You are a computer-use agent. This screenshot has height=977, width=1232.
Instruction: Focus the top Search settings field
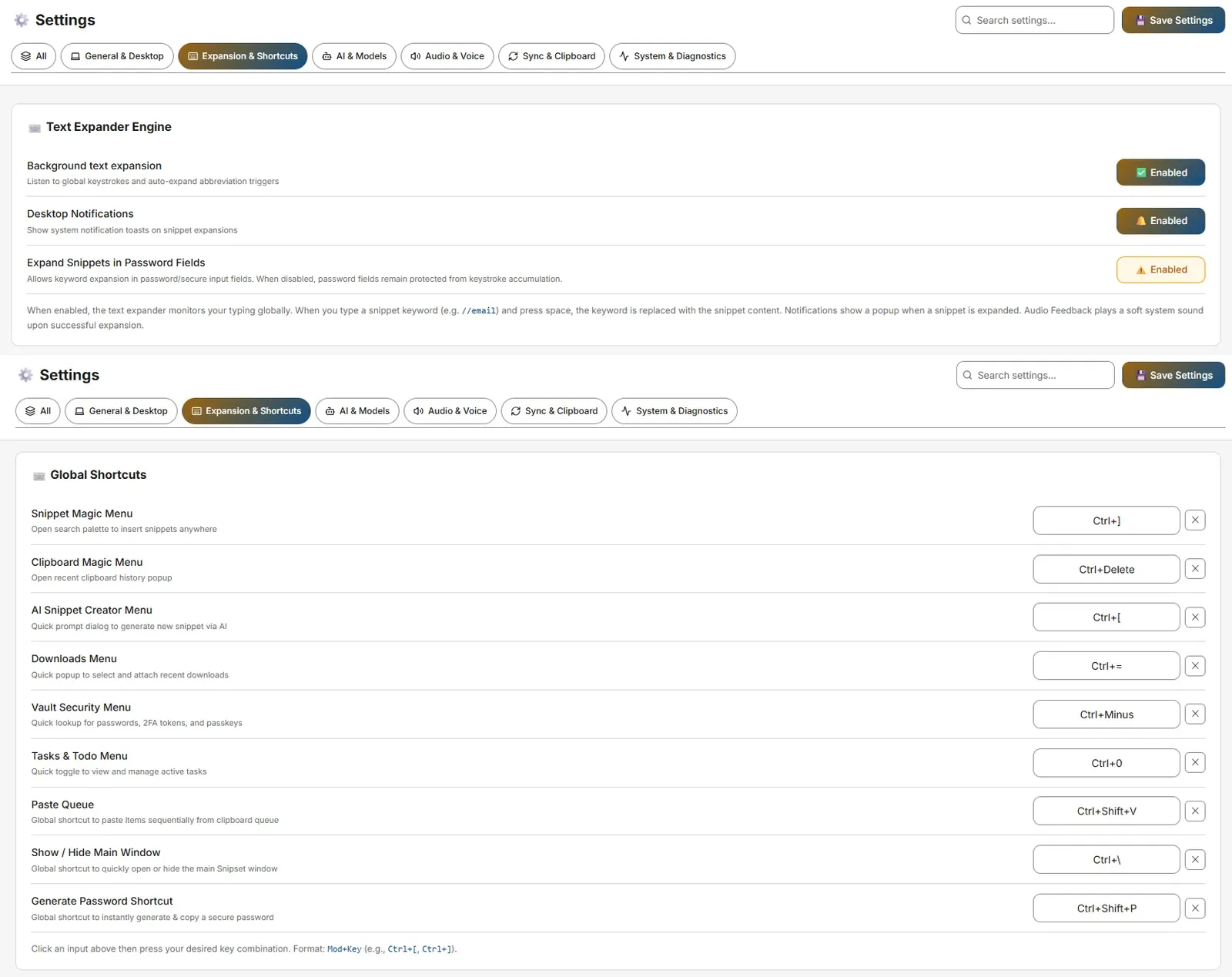click(x=1034, y=20)
